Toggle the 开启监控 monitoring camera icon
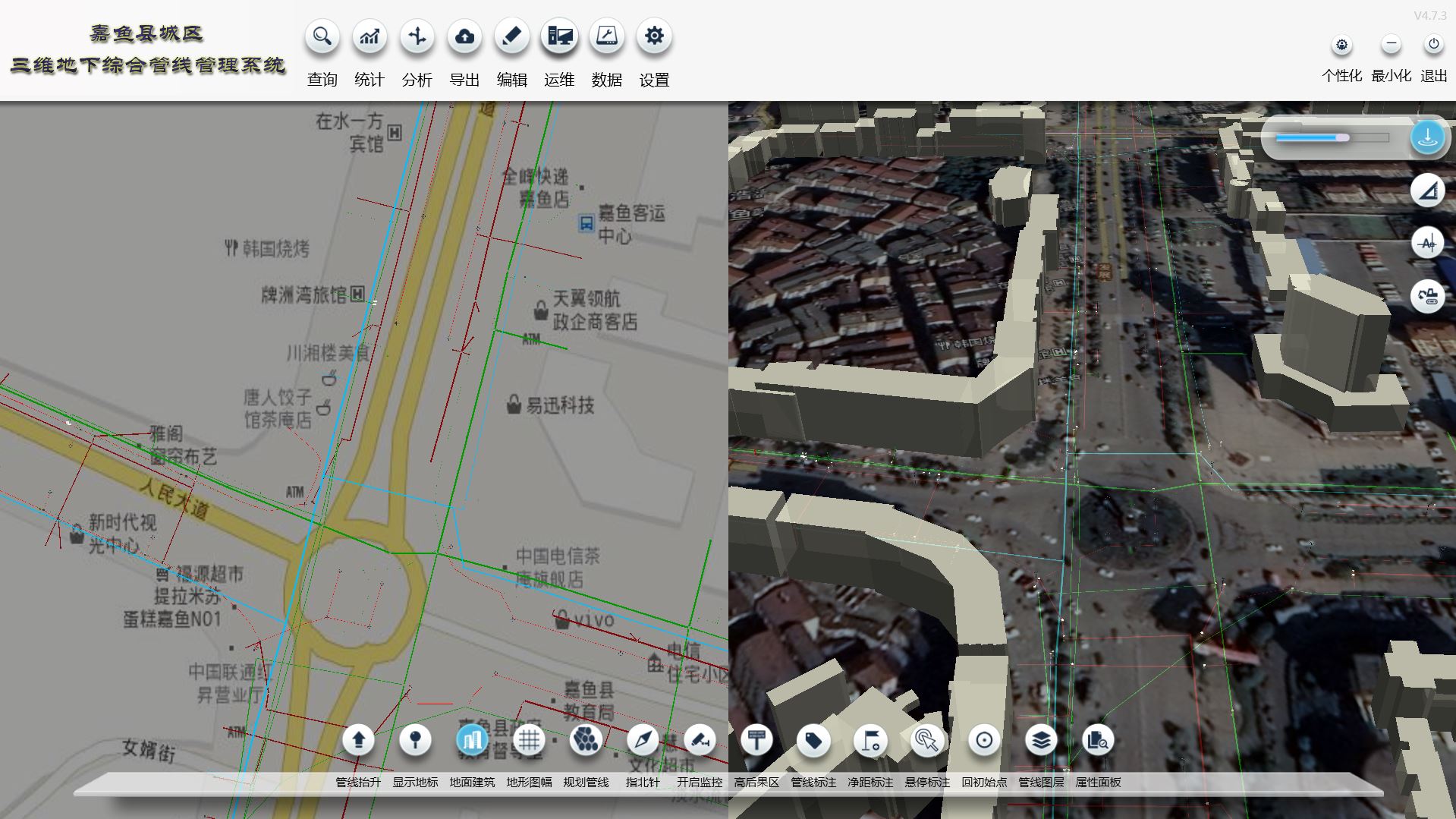 (700, 740)
